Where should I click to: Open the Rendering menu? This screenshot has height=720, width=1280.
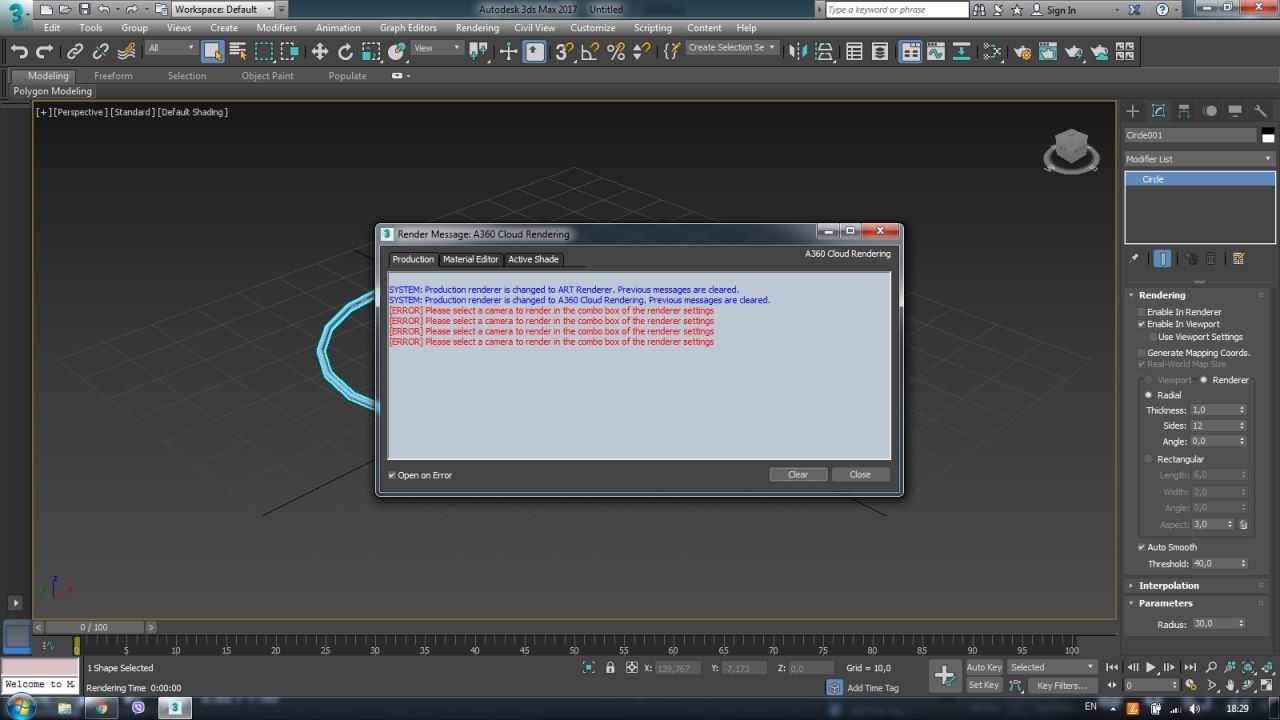click(477, 28)
